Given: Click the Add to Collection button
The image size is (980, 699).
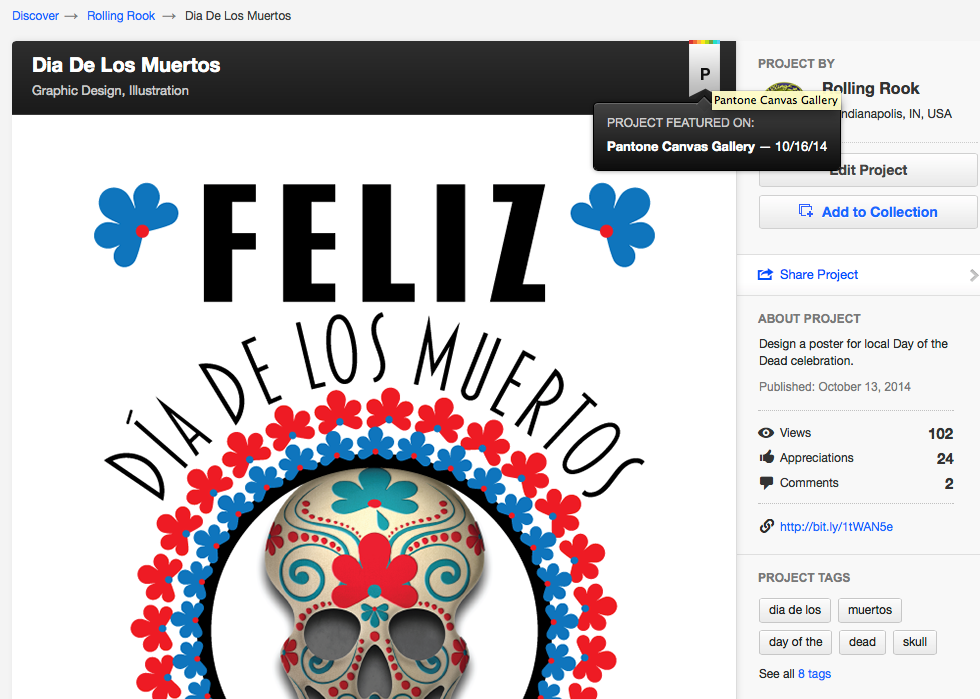Looking at the screenshot, I should 868,212.
